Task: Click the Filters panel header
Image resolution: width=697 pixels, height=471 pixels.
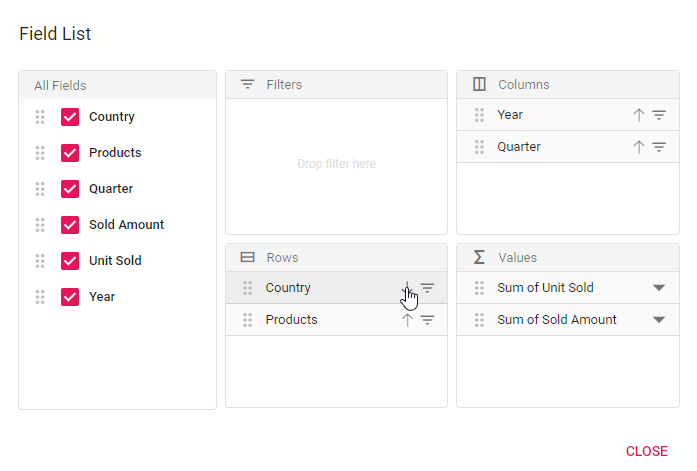Action: [336, 84]
